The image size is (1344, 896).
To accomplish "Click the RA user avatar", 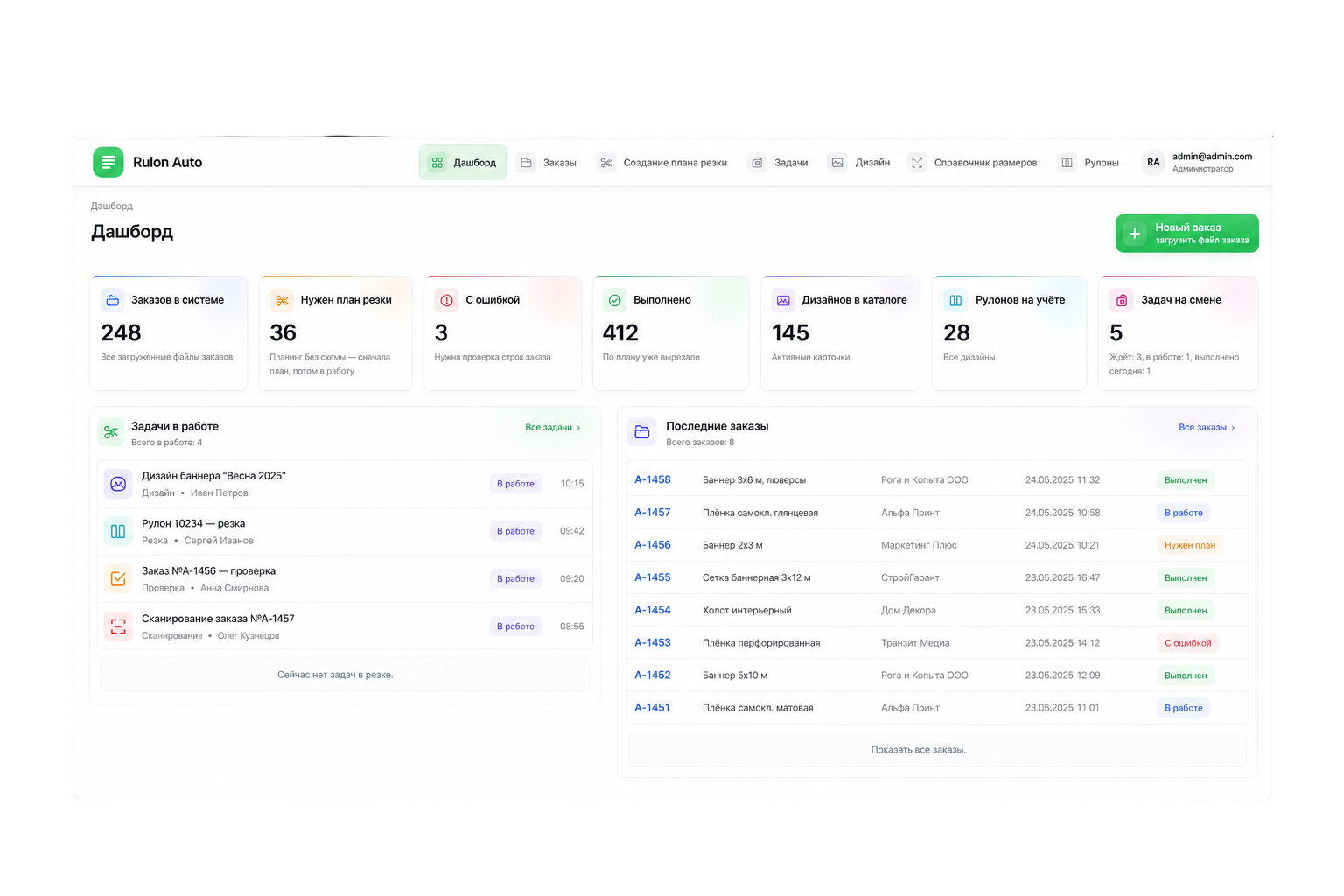I will coord(1153,163).
